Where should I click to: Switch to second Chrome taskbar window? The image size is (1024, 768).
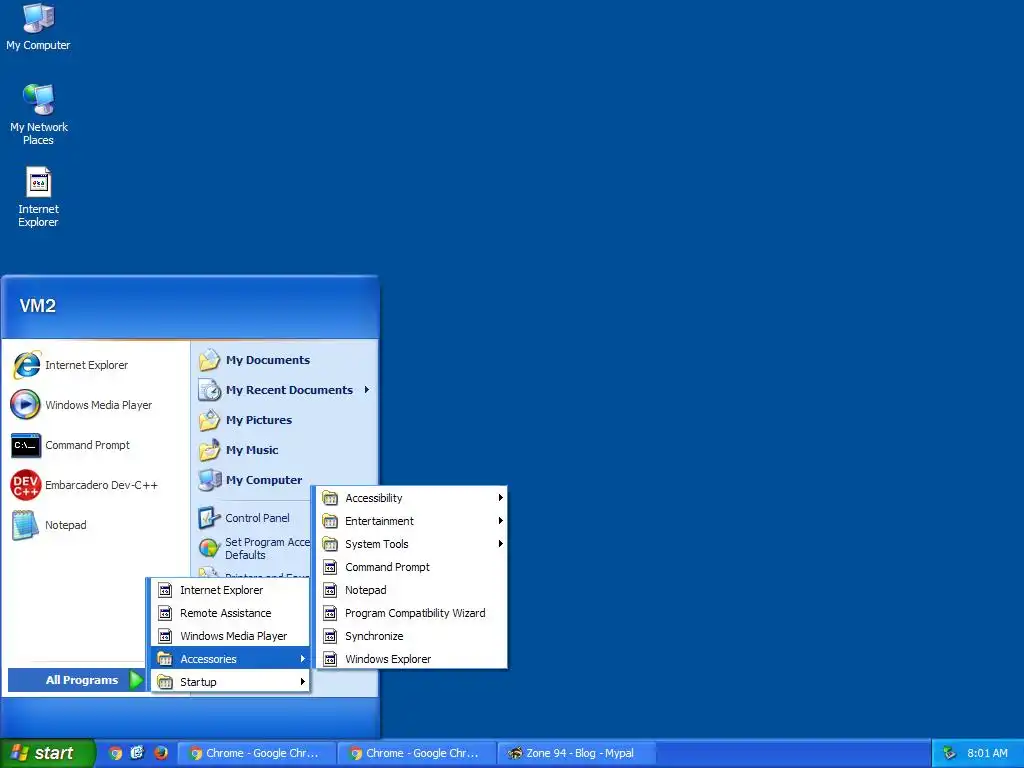(x=417, y=753)
